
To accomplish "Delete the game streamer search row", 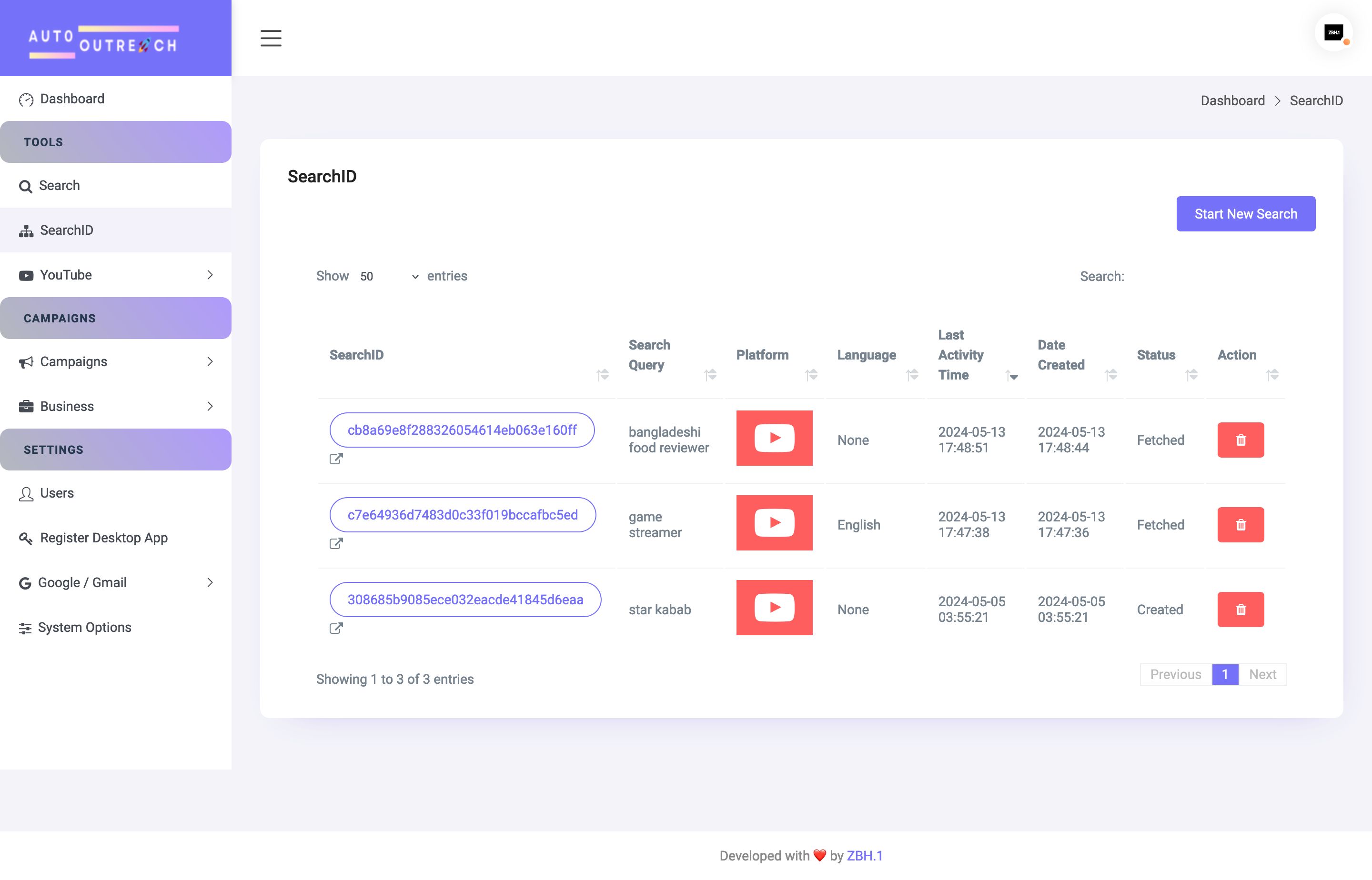I will click(1240, 525).
